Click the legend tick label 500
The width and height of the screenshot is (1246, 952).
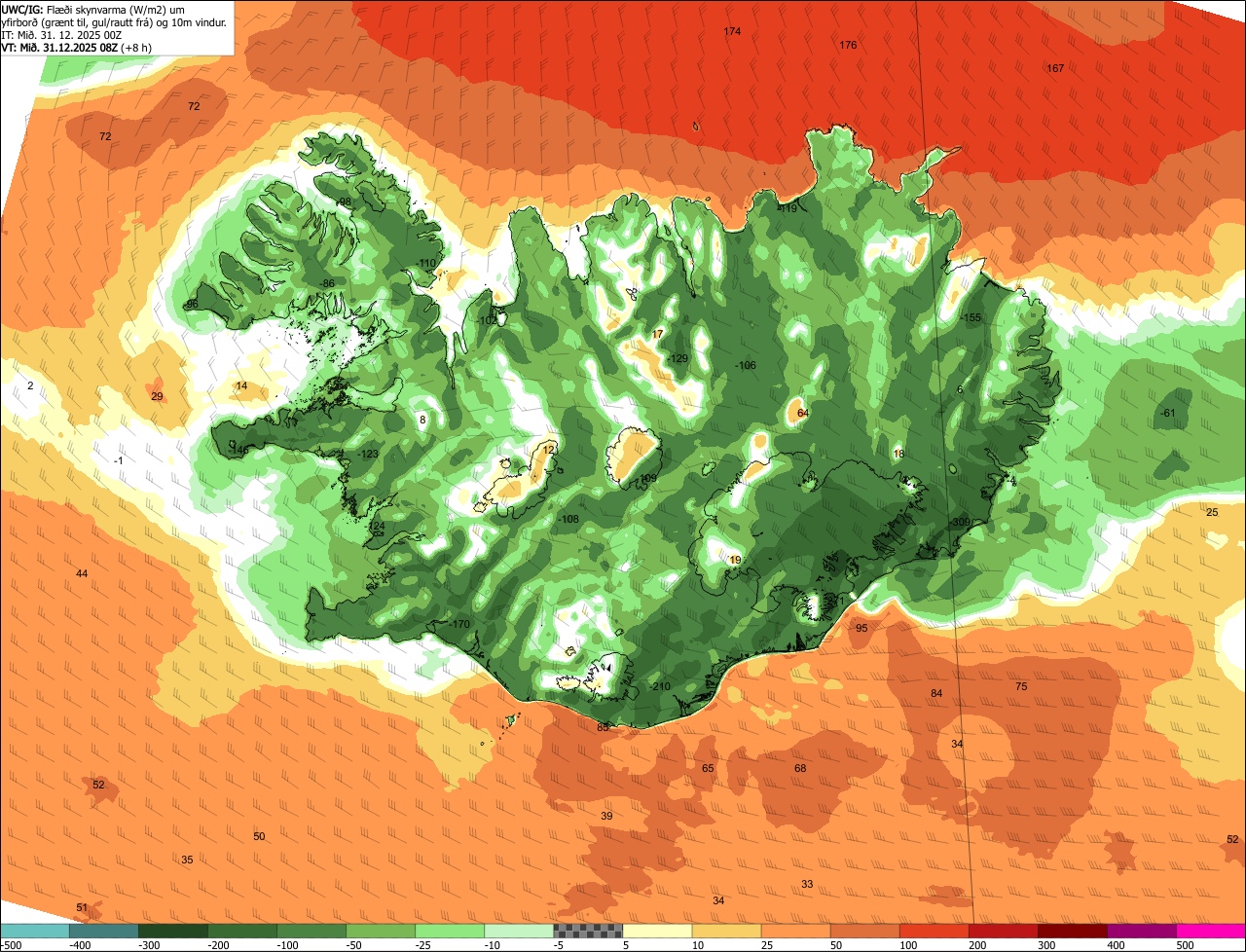[x=1185, y=945]
